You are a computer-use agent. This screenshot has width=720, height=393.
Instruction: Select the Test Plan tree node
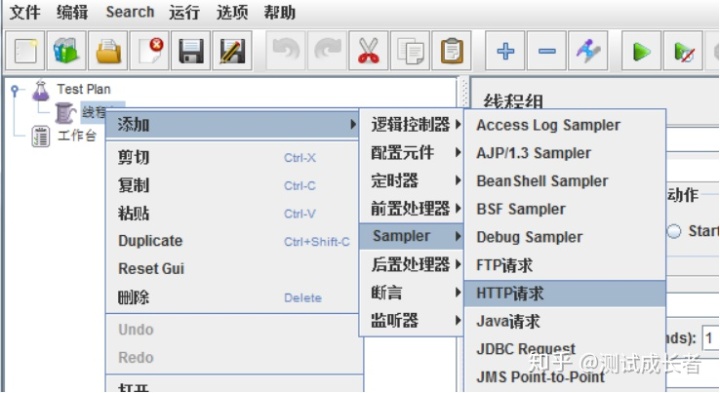[84, 90]
